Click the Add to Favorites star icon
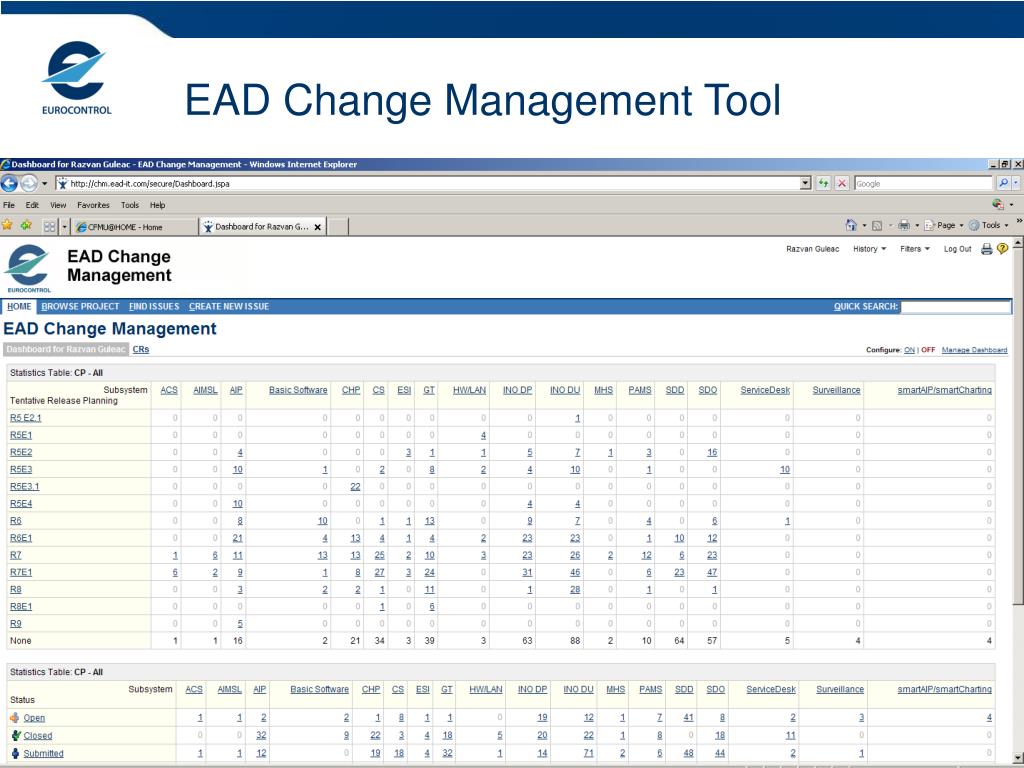The image size is (1024, 768). (x=26, y=225)
